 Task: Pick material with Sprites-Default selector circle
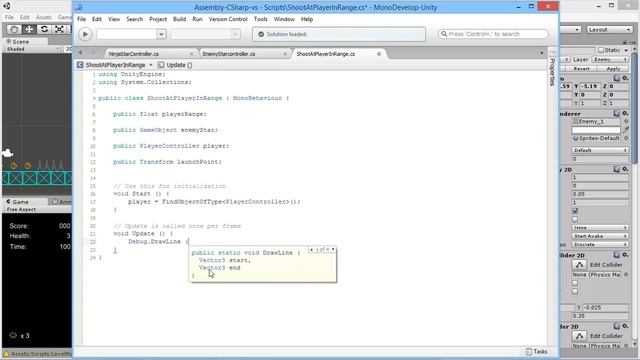click(626, 138)
